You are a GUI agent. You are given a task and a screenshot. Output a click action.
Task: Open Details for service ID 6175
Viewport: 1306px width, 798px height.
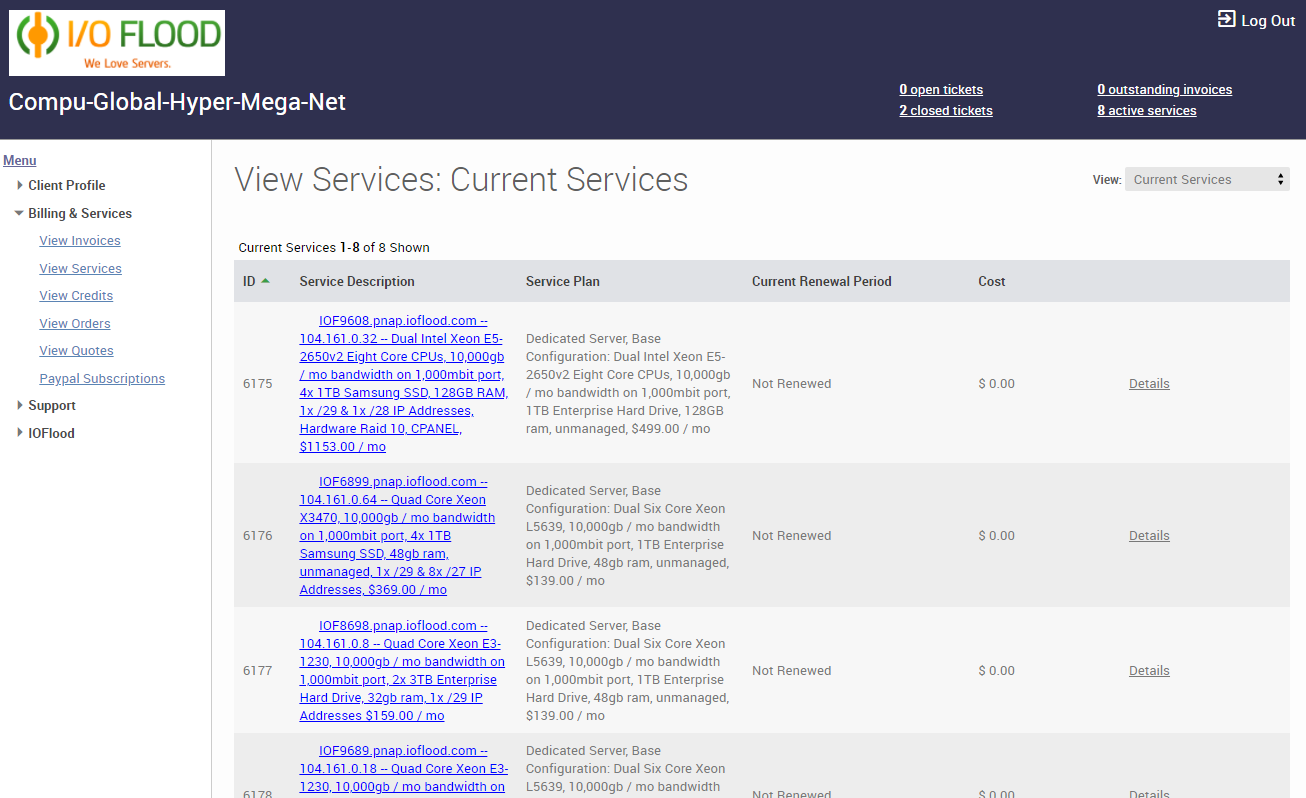point(1149,383)
